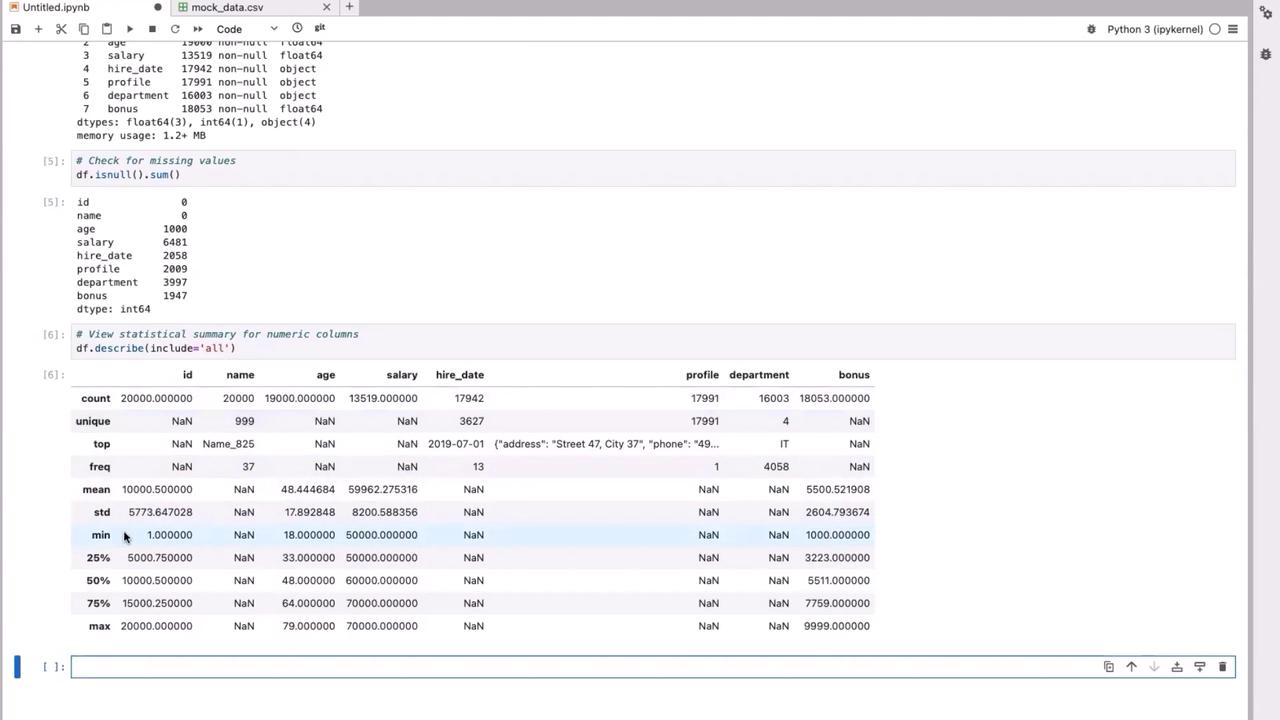This screenshot has height=720, width=1280.
Task: Restart the kernel with the refresh icon
Action: (175, 29)
